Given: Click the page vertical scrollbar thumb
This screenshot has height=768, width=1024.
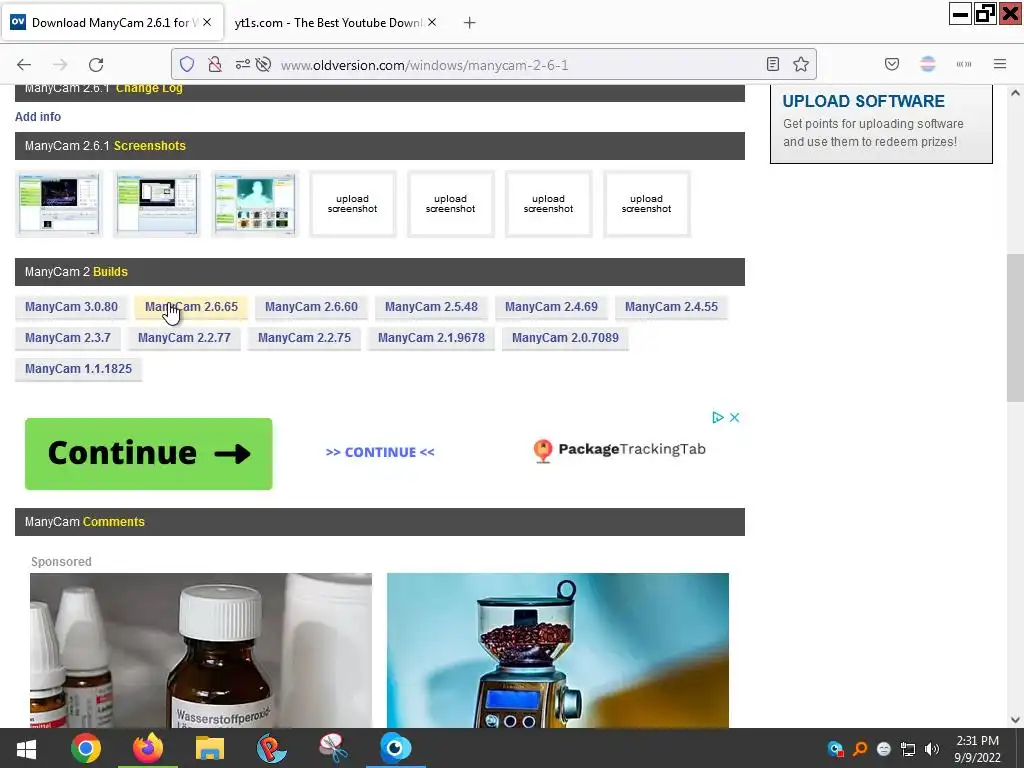Looking at the screenshot, I should click(1015, 327).
